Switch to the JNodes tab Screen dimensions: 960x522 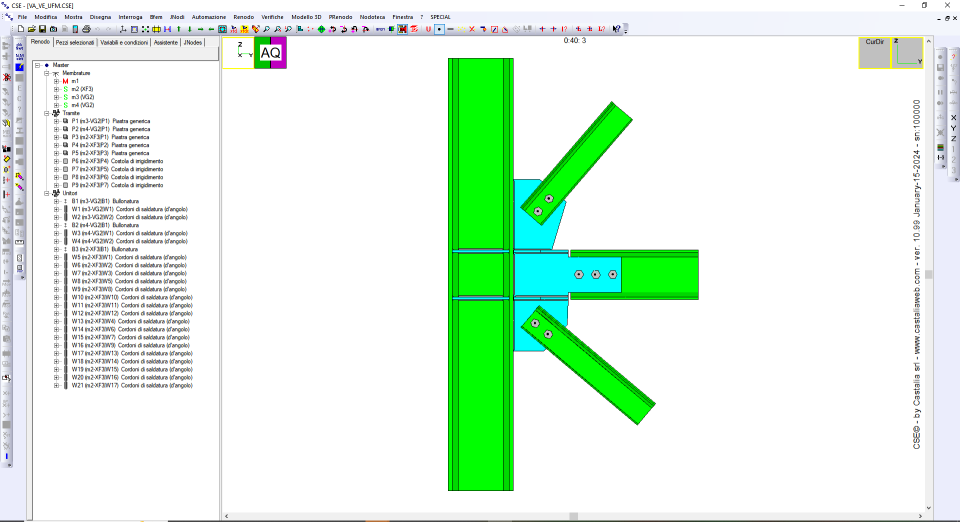(192, 43)
